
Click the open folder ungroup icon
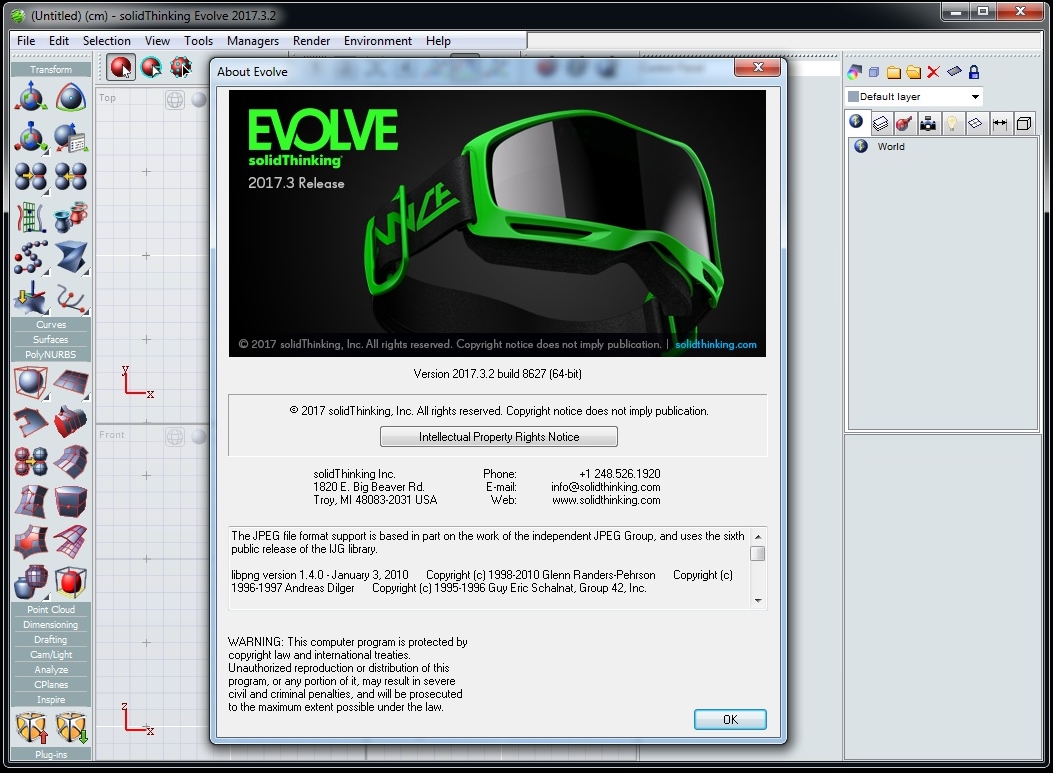913,72
